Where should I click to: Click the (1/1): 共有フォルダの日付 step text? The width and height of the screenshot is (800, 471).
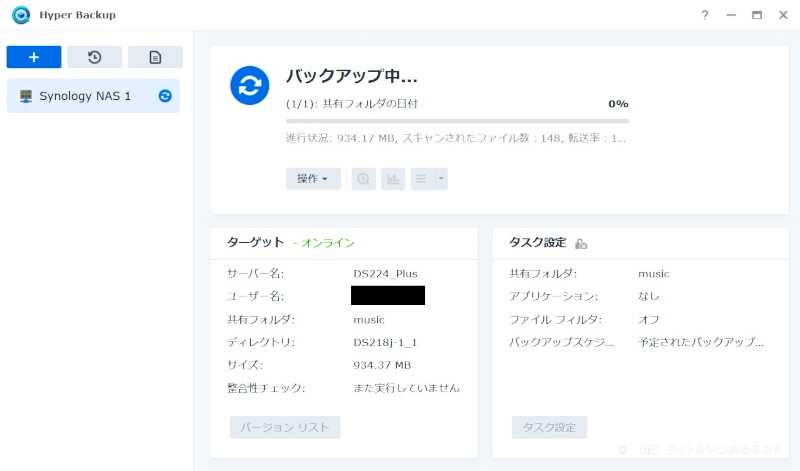coord(352,104)
